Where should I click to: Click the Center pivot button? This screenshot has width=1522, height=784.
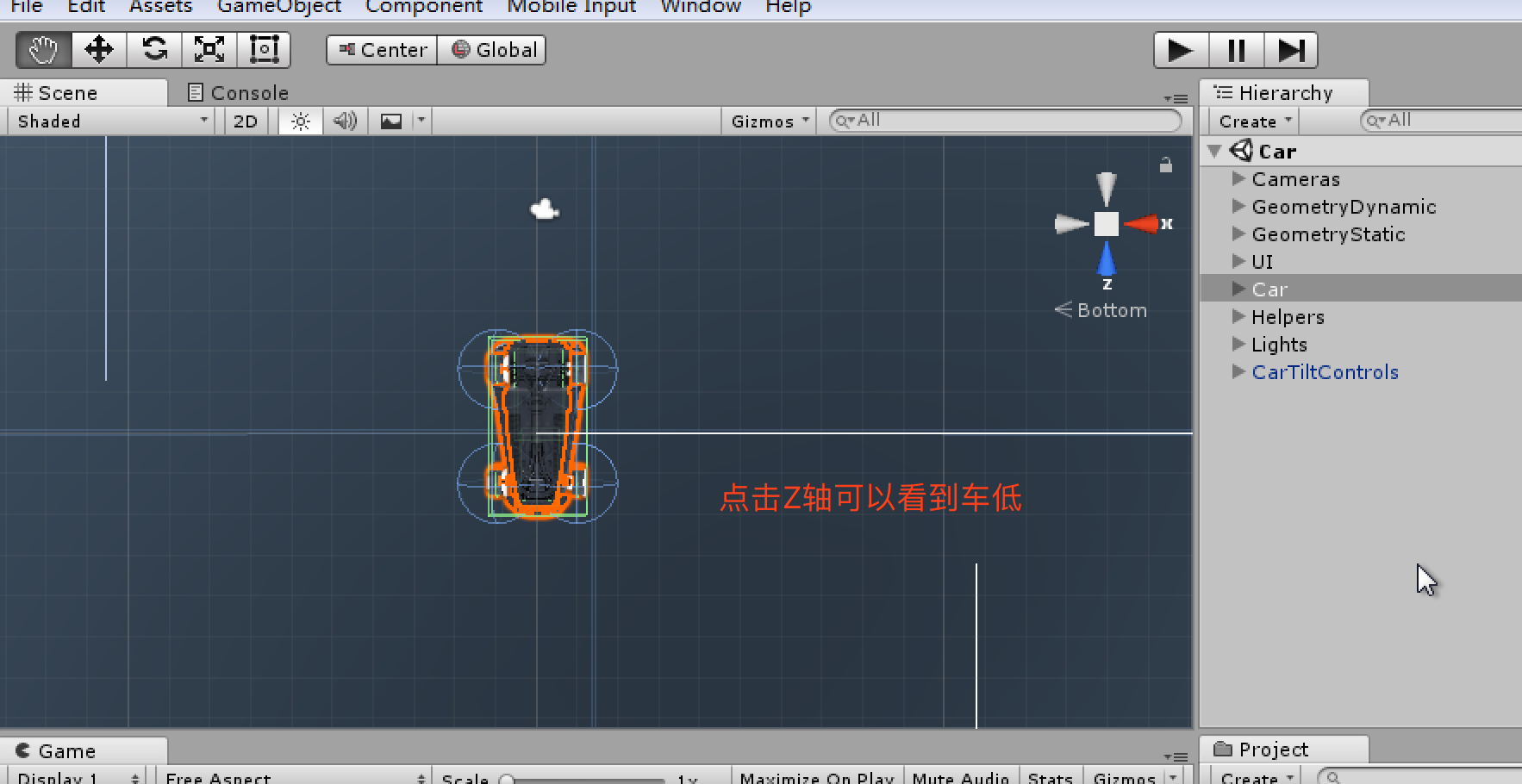pyautogui.click(x=380, y=49)
